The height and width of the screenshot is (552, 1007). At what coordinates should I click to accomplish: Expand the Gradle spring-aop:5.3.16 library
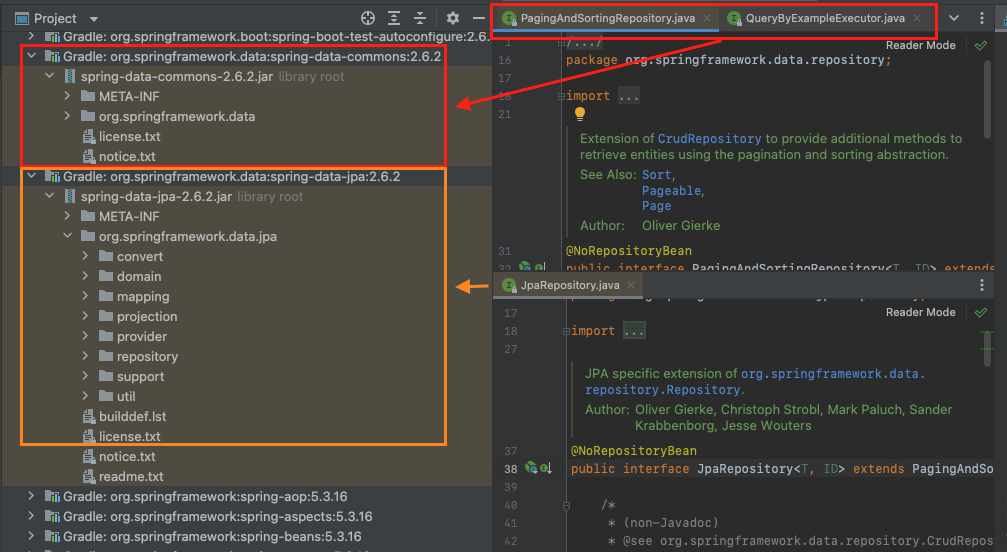click(x=31, y=496)
